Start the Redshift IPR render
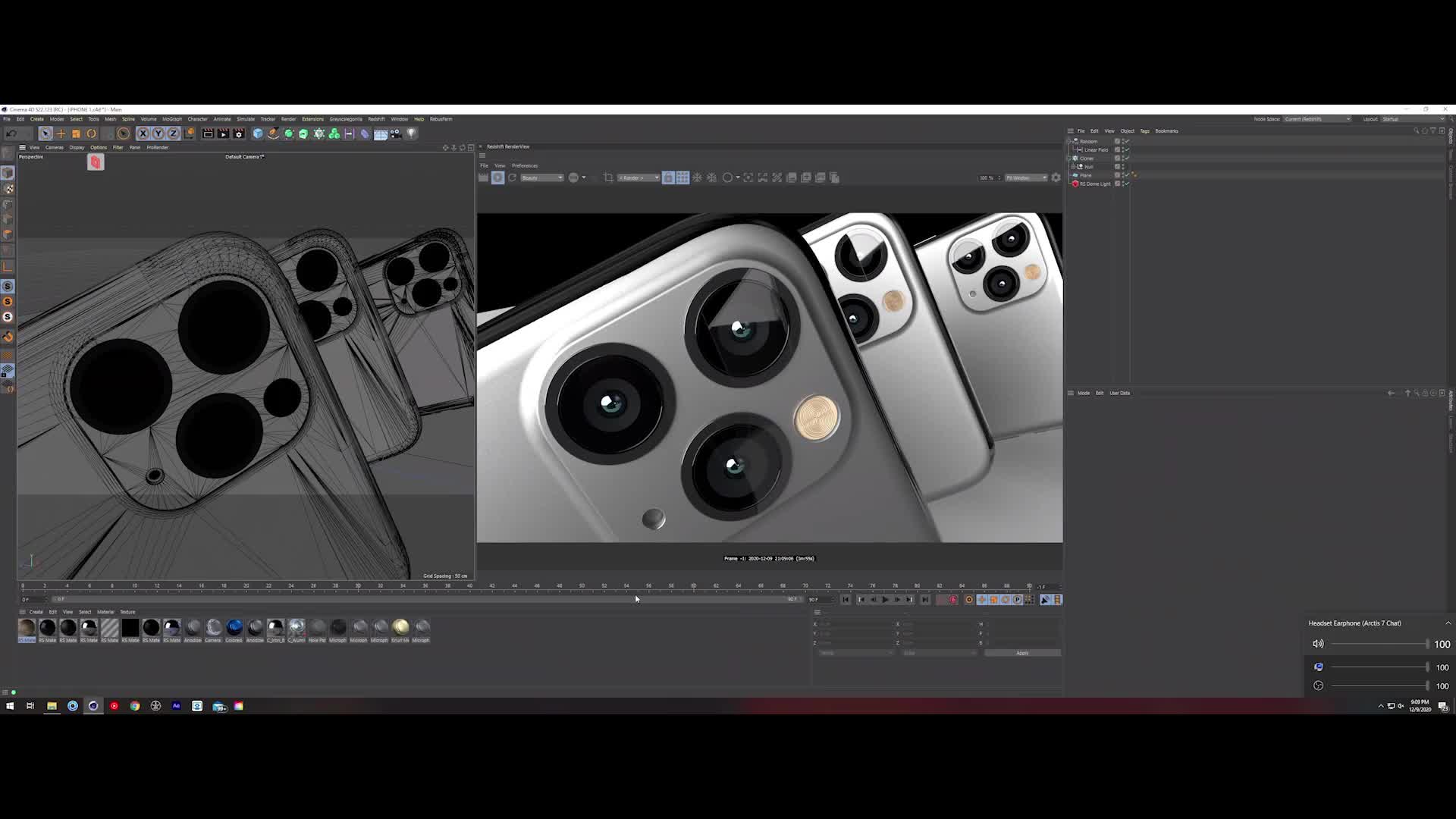1456x819 pixels. 498,177
